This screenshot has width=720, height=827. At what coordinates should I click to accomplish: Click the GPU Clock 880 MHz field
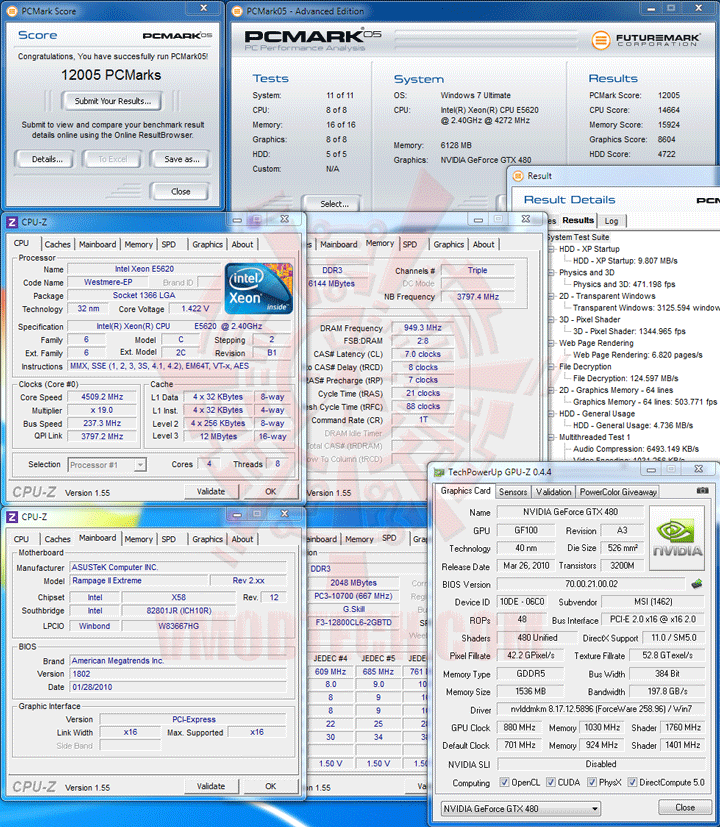(x=519, y=727)
